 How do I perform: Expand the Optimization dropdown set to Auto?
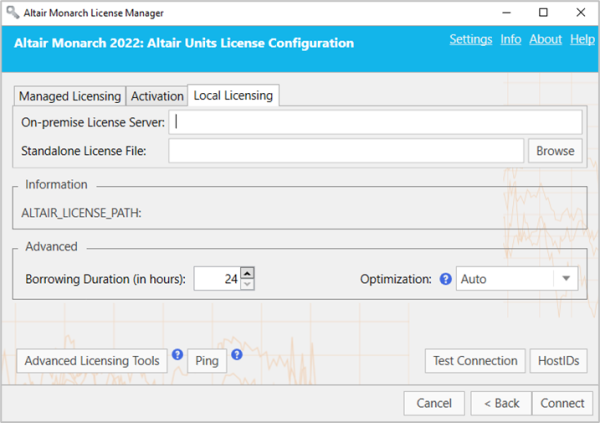coord(565,279)
